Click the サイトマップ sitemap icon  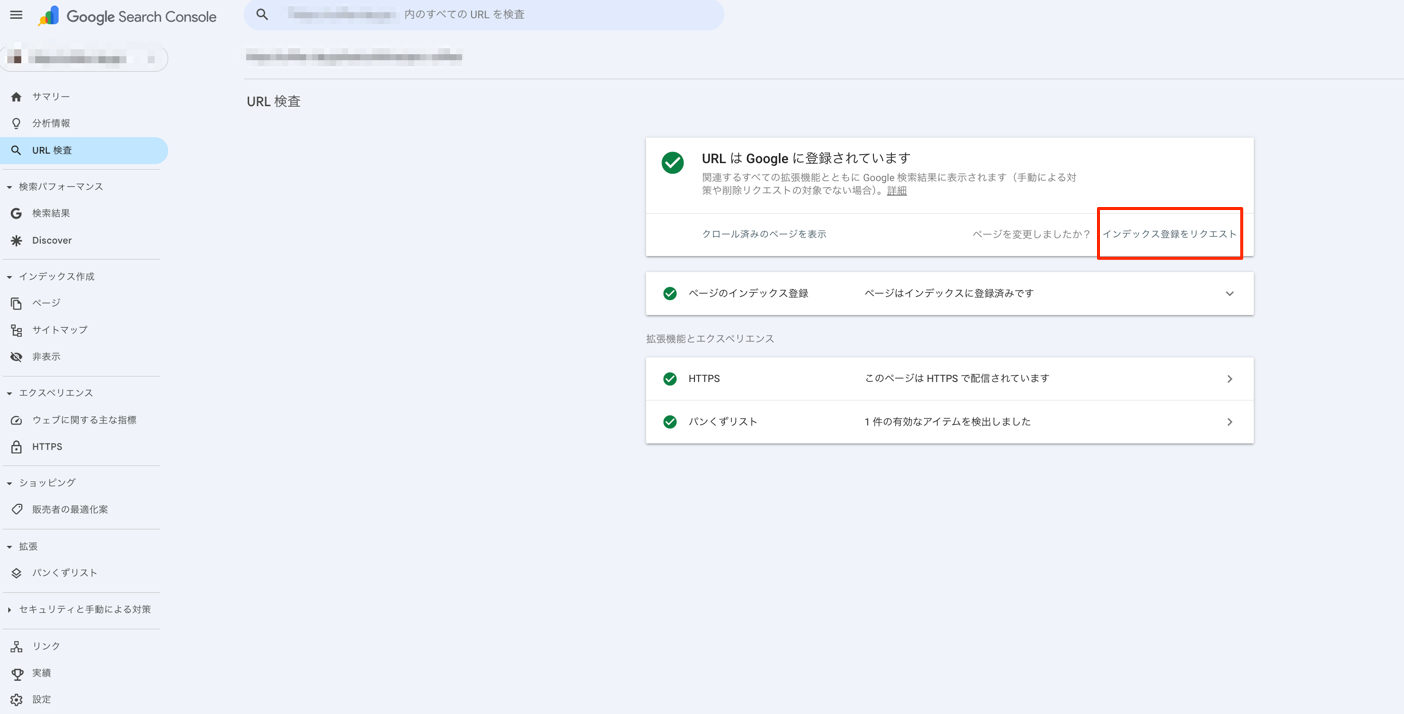pos(16,330)
